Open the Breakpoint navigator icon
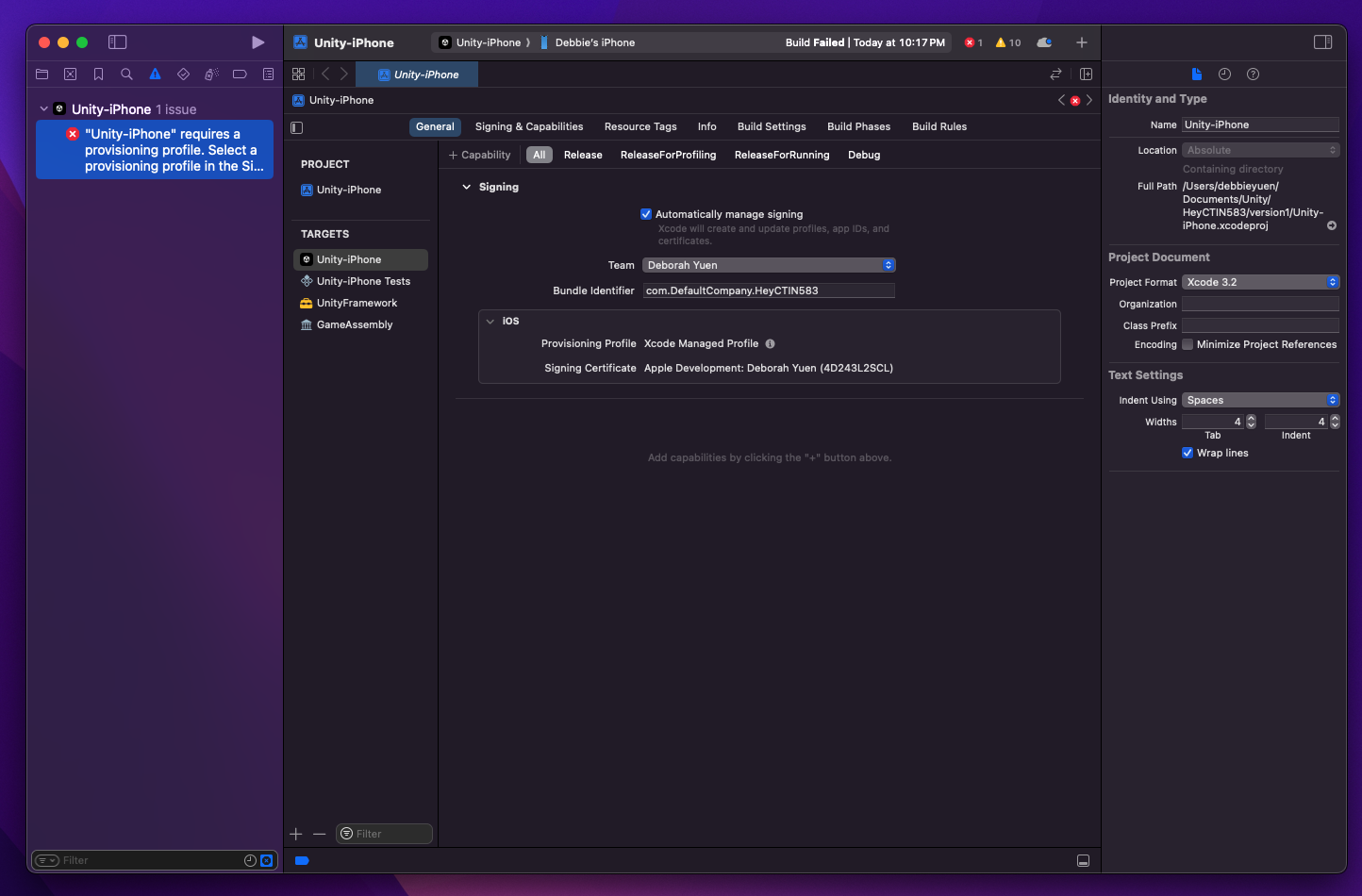The image size is (1362, 896). pos(240,74)
